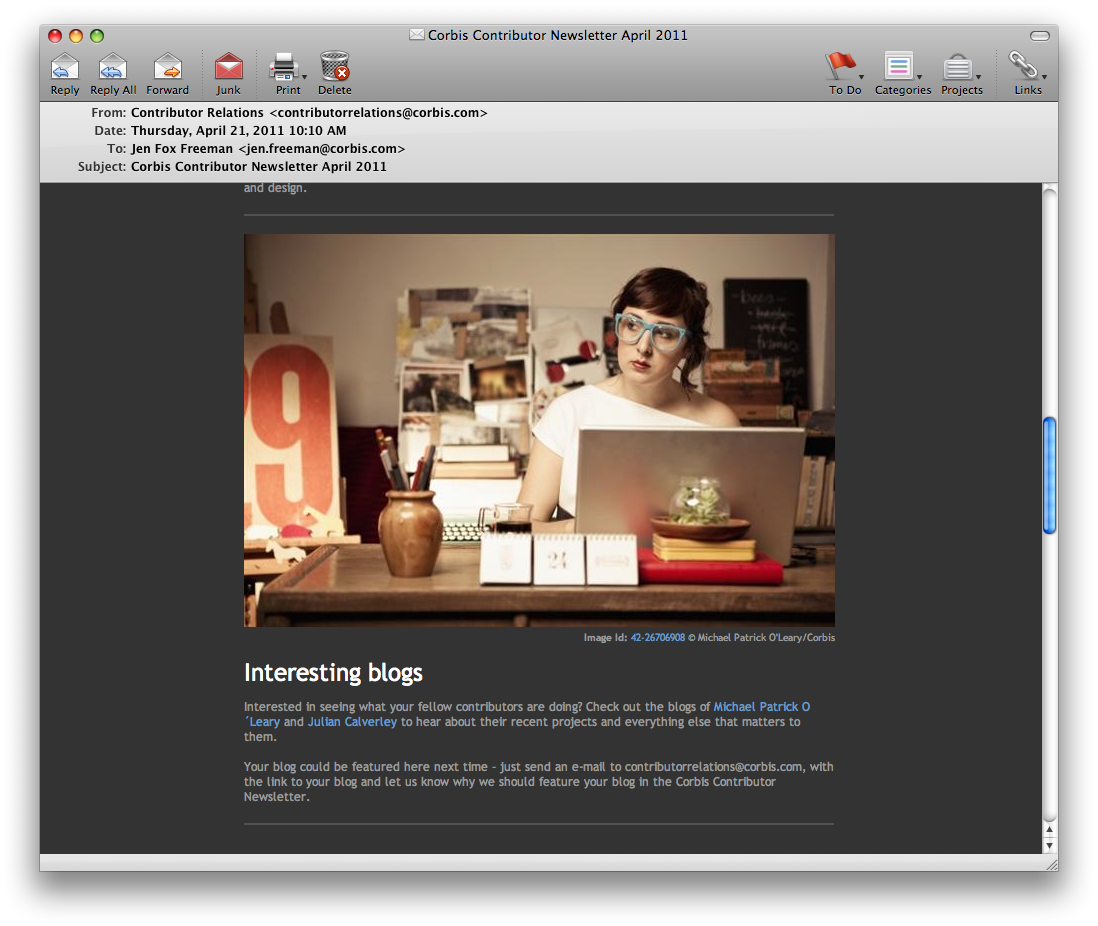1098x926 pixels.
Task: Expand the Categories dropdown arrow
Action: (919, 77)
